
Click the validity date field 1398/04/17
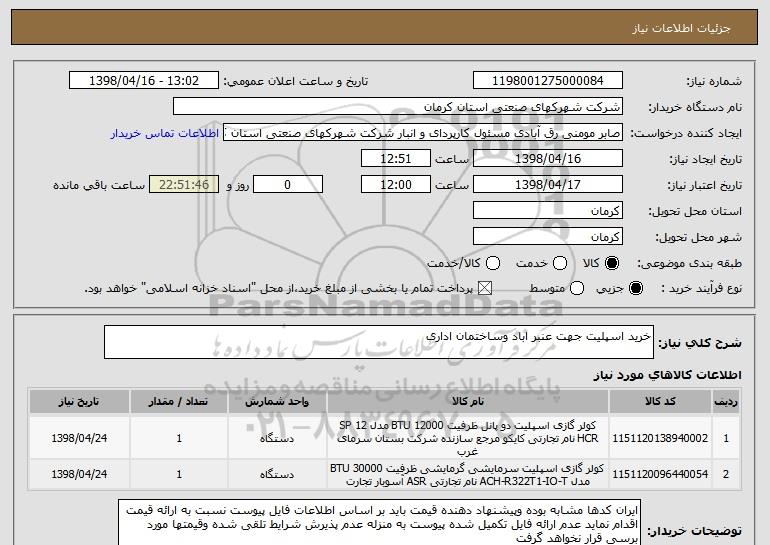tap(548, 185)
